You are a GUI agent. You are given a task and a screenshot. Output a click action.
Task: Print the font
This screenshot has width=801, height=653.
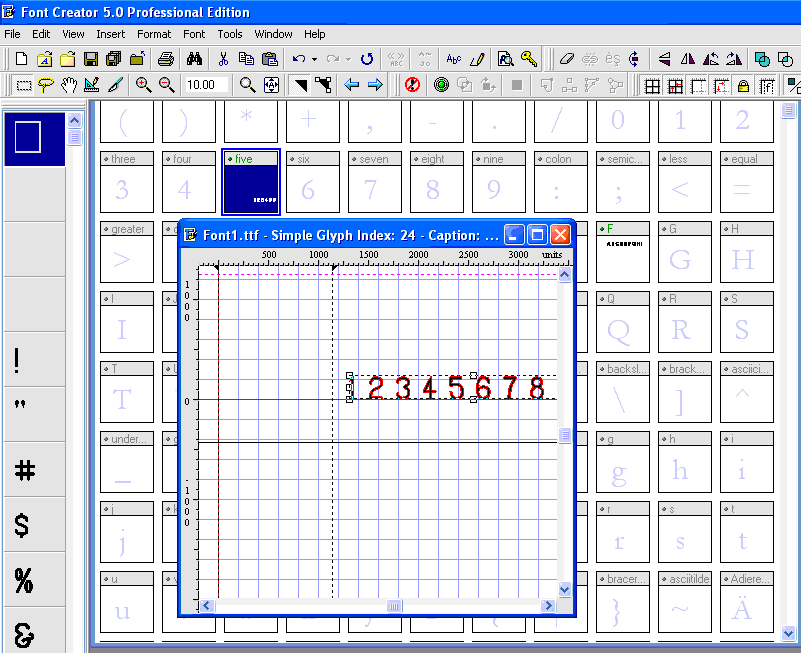[166, 59]
